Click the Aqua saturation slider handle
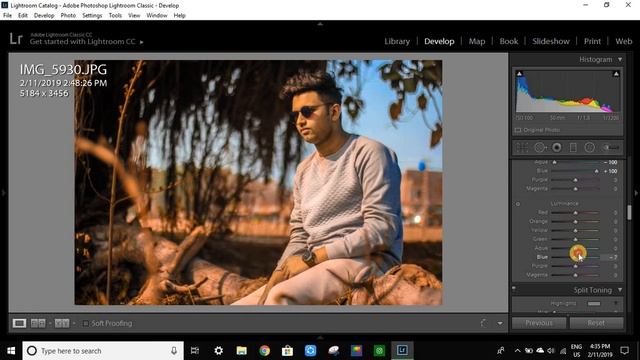This screenshot has height=360, width=640. pyautogui.click(x=554, y=162)
